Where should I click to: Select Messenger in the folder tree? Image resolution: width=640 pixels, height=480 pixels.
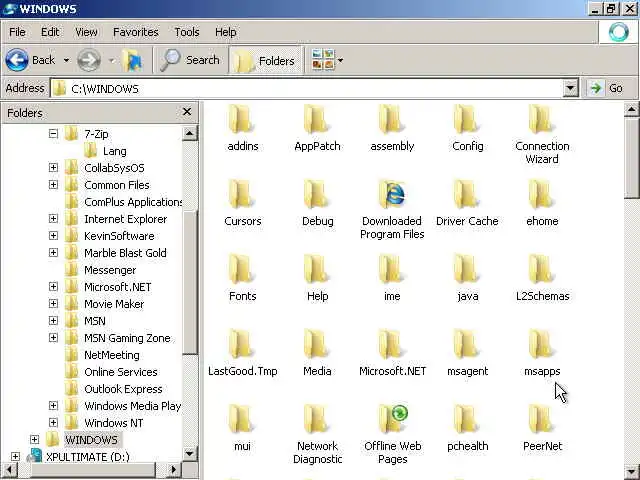click(110, 270)
